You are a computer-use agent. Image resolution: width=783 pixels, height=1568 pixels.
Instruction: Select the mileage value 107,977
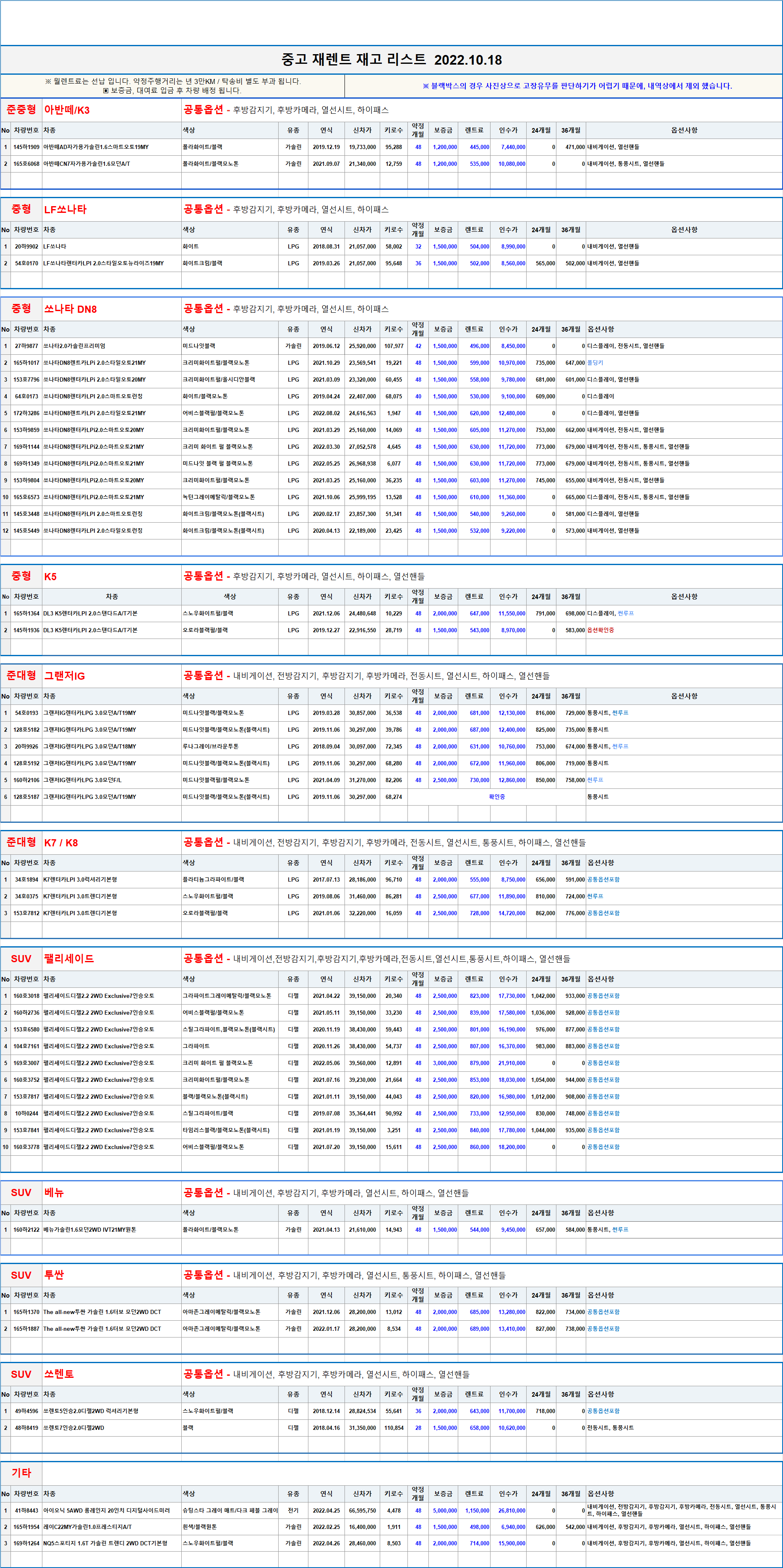tap(394, 346)
